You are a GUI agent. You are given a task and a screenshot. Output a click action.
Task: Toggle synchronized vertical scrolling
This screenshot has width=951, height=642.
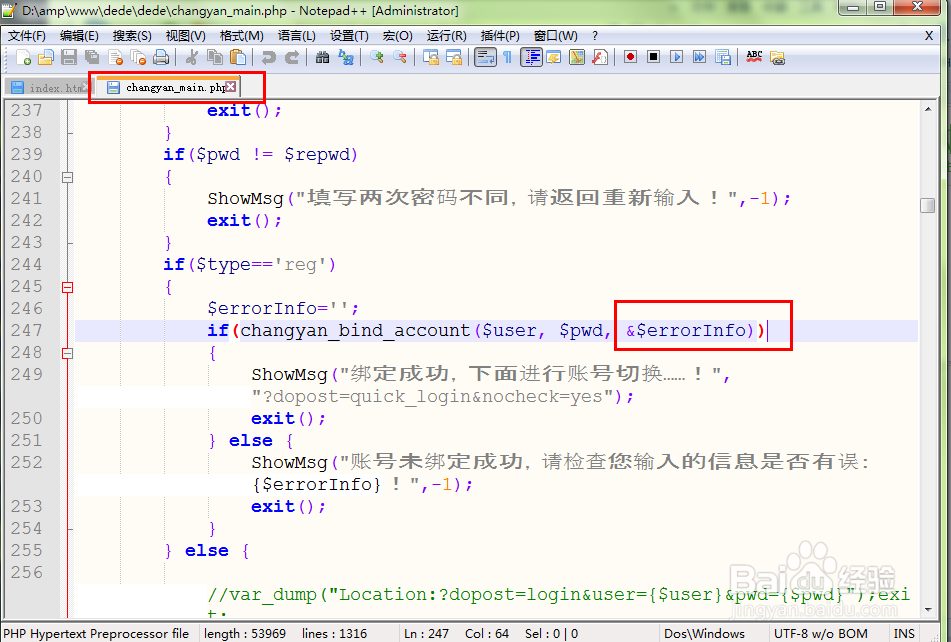431,58
